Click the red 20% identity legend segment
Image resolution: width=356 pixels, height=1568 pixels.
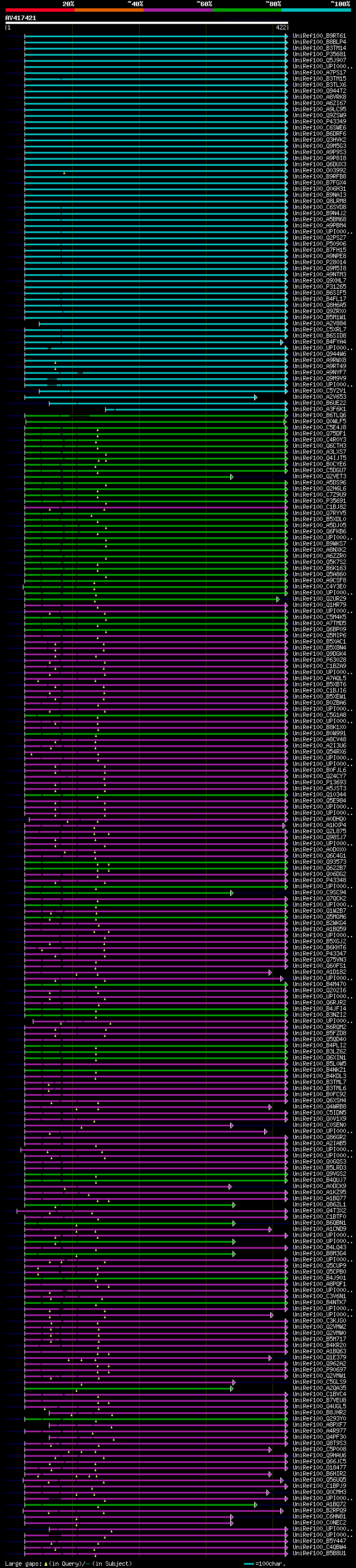(x=39, y=10)
